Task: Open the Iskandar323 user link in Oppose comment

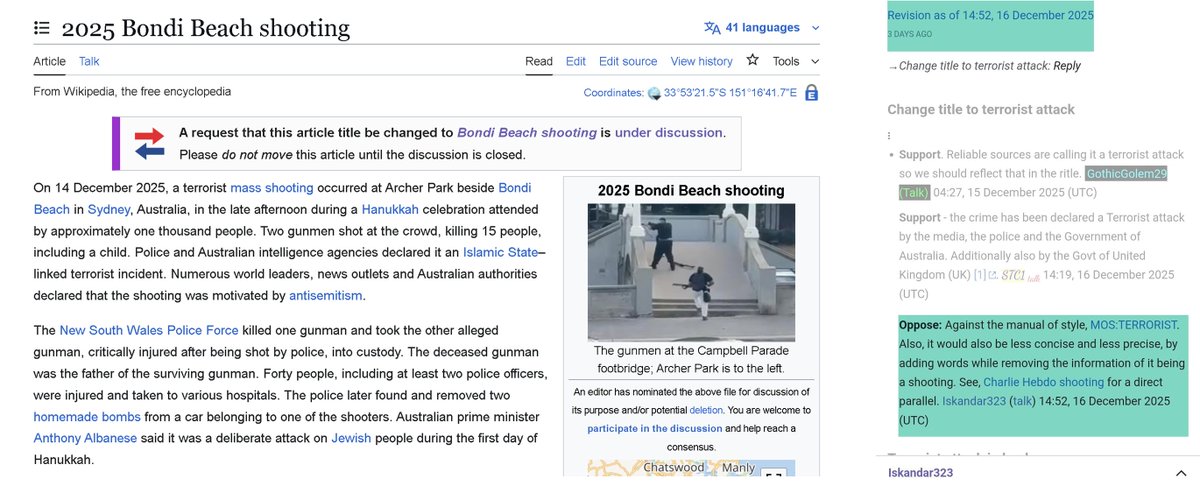Action: click(x=973, y=401)
